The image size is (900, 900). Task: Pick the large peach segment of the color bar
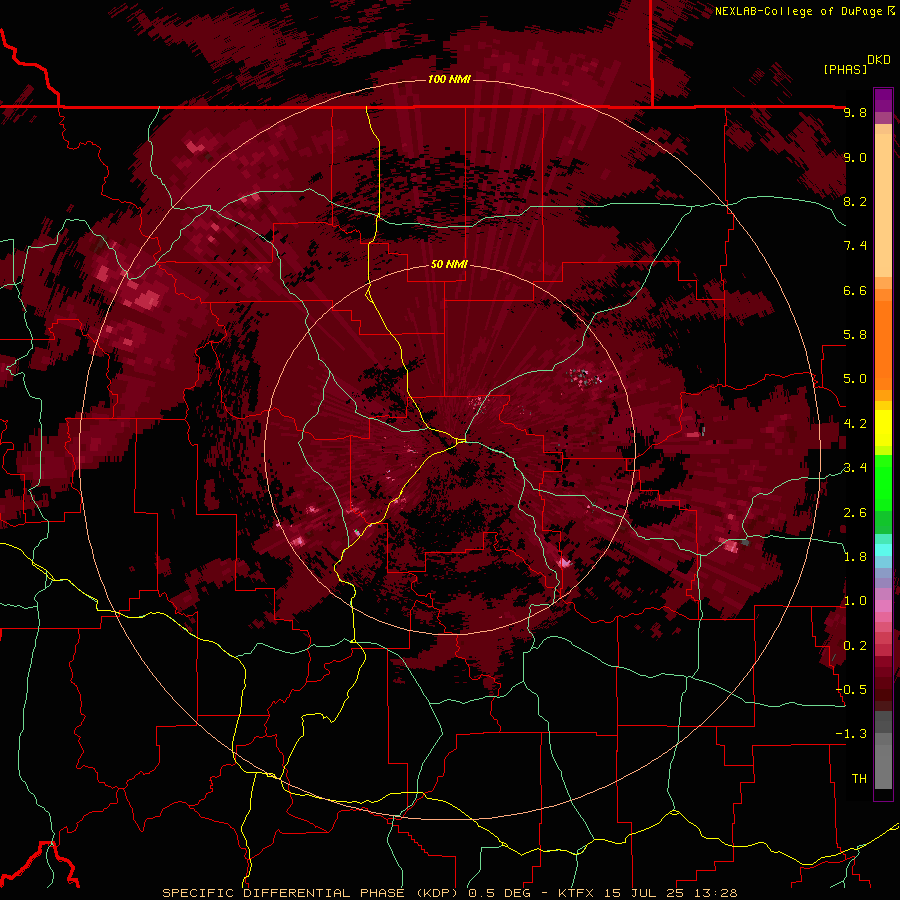click(883, 207)
